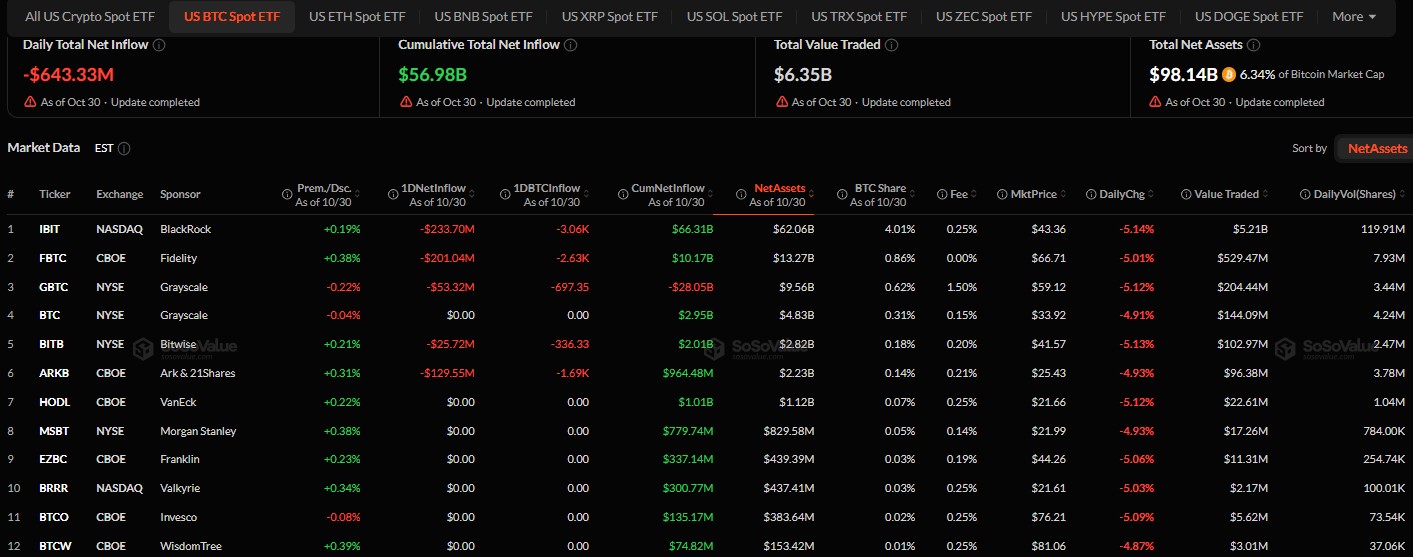Open Daily Total Net Inflow info icon
The width and height of the screenshot is (1413, 557).
[x=160, y=45]
